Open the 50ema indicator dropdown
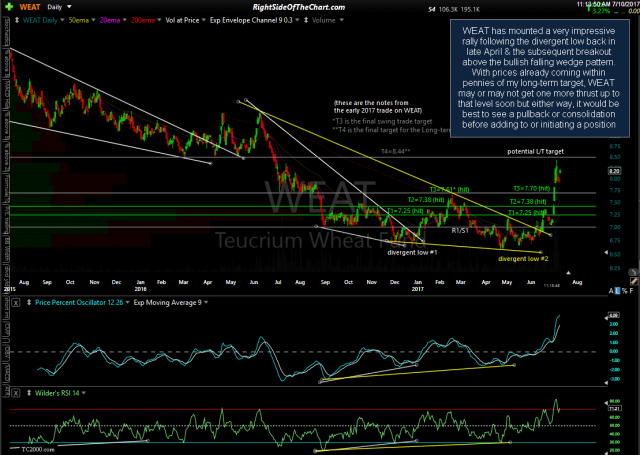 pyautogui.click(x=93, y=20)
